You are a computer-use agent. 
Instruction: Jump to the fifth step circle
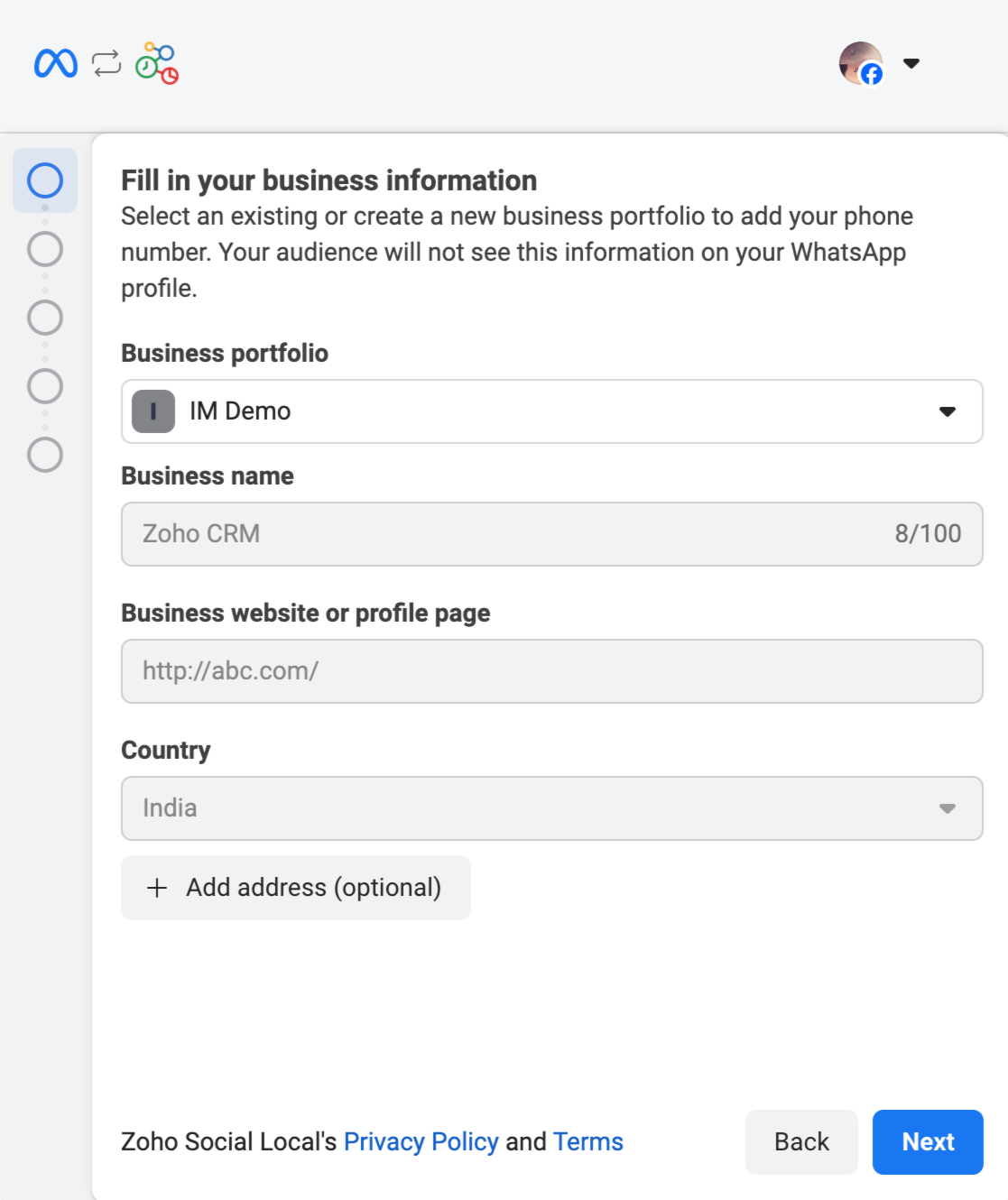tap(45, 455)
